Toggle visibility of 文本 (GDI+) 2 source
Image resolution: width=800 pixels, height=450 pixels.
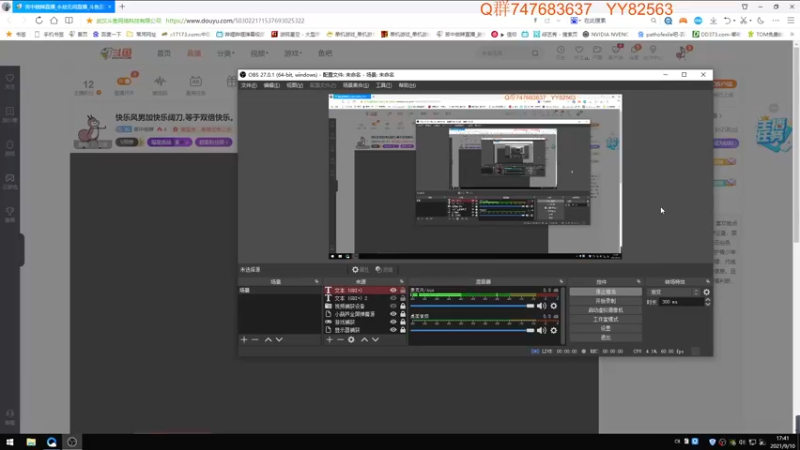point(393,298)
